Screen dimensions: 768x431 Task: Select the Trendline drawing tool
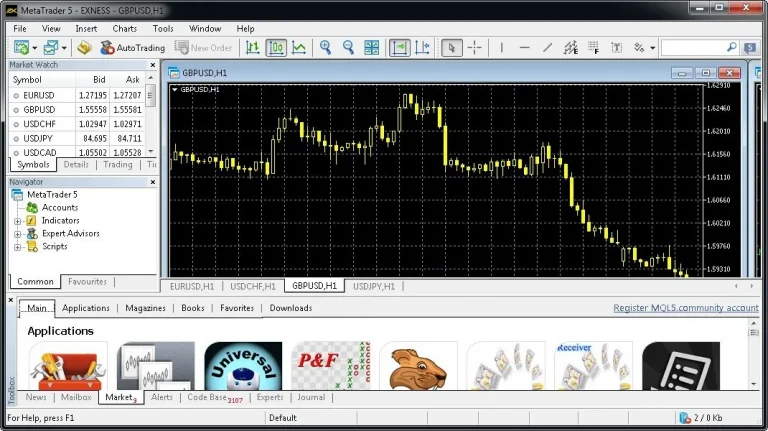pyautogui.click(x=548, y=48)
